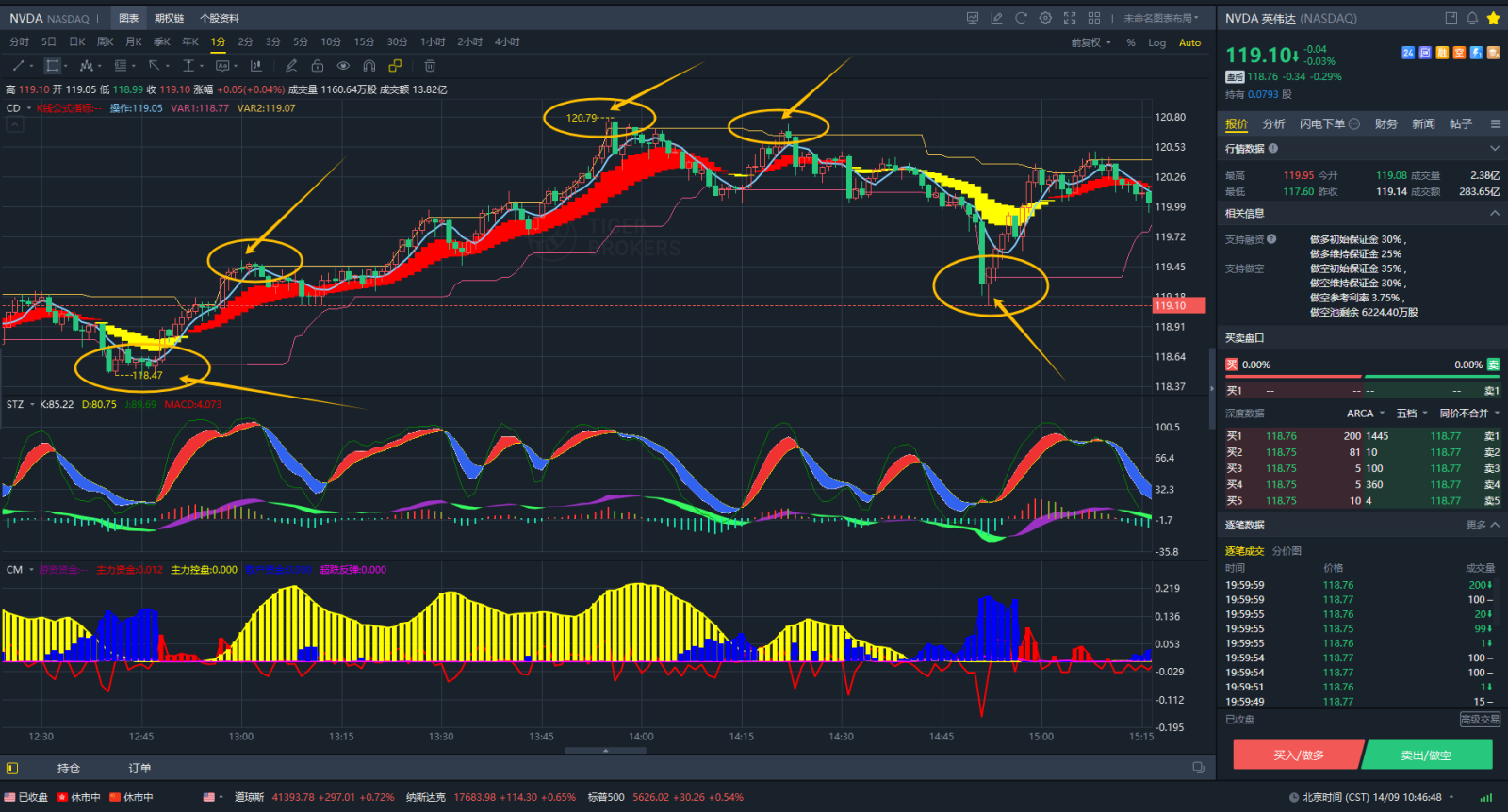Image resolution: width=1508 pixels, height=812 pixels.
Task: Open the 前复权 adjustment dropdown
Action: [x=1091, y=42]
